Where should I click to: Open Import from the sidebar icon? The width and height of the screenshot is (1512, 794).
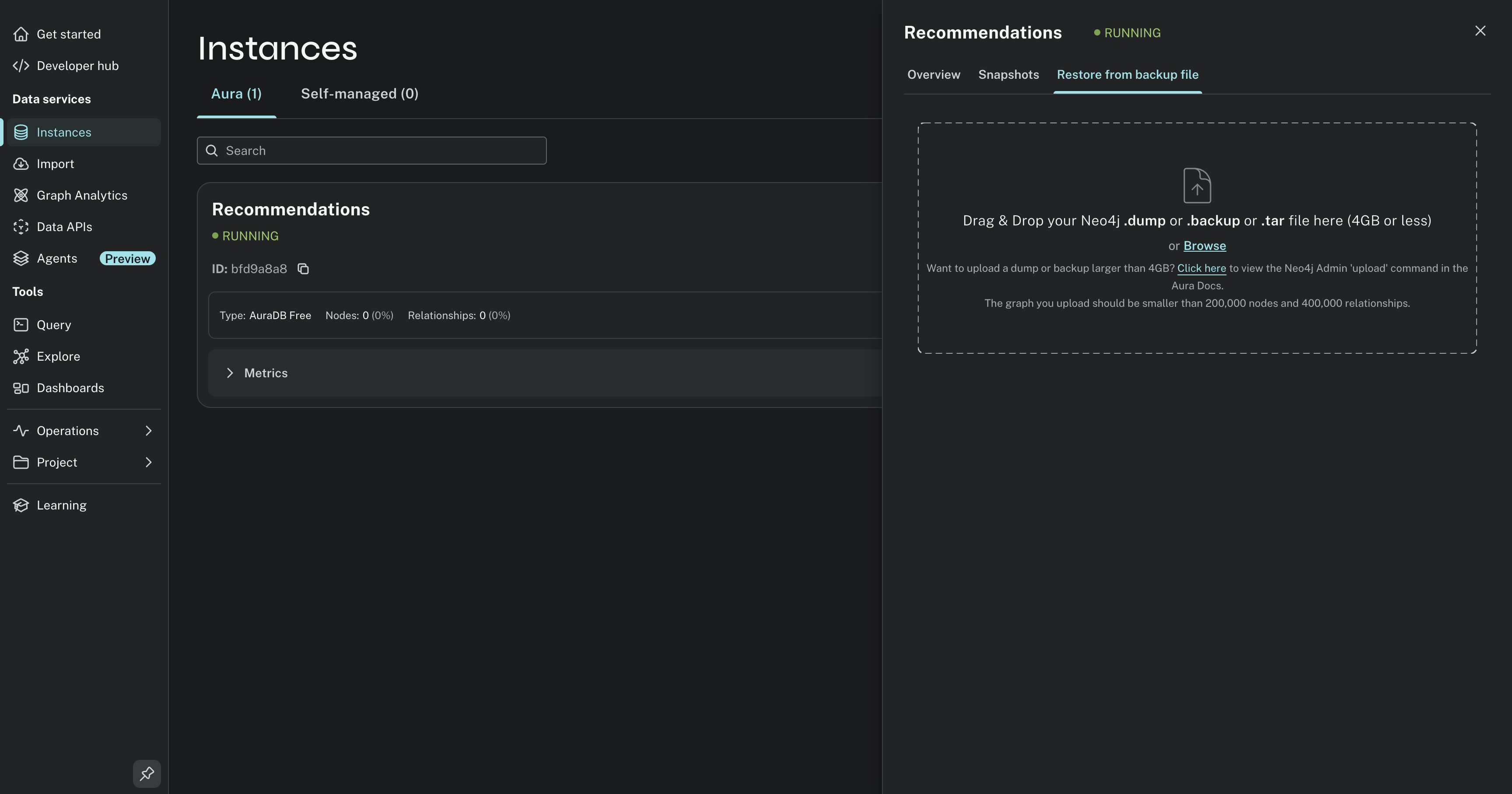pyautogui.click(x=21, y=163)
